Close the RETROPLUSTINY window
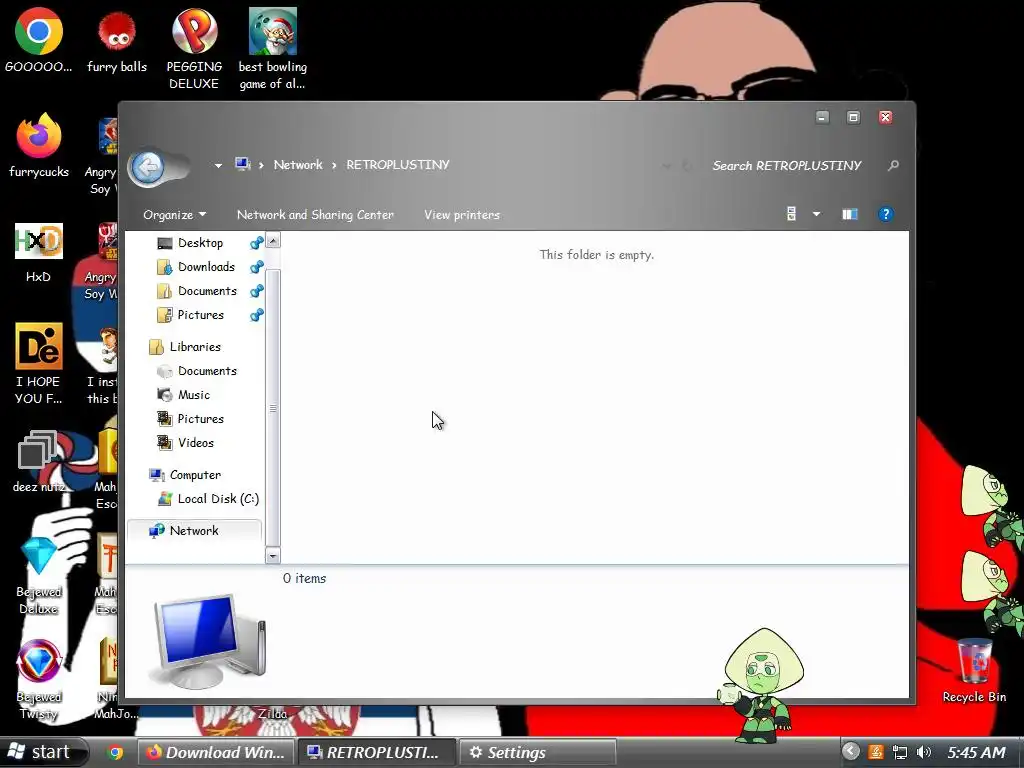 (x=885, y=117)
